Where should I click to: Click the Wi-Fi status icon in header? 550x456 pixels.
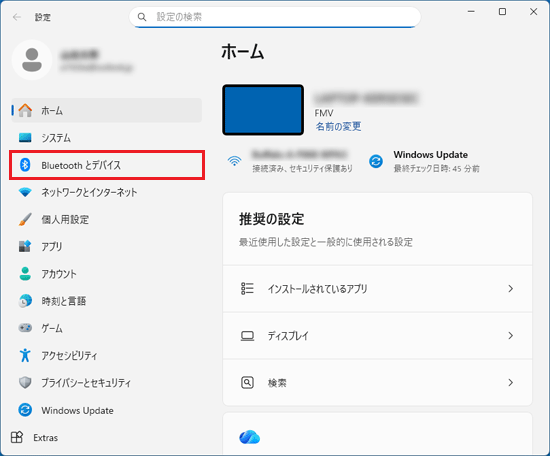234,161
